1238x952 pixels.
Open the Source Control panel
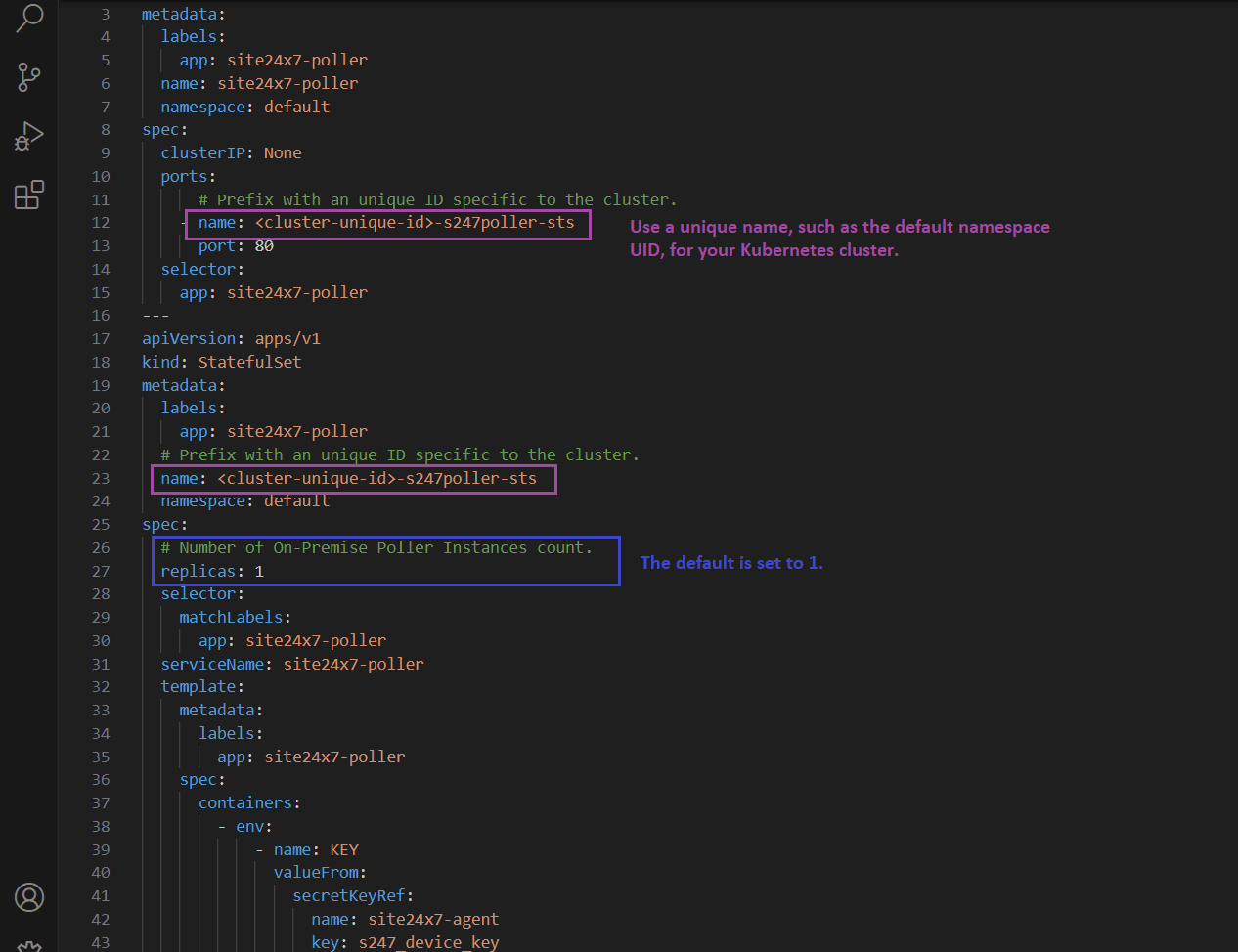[29, 76]
